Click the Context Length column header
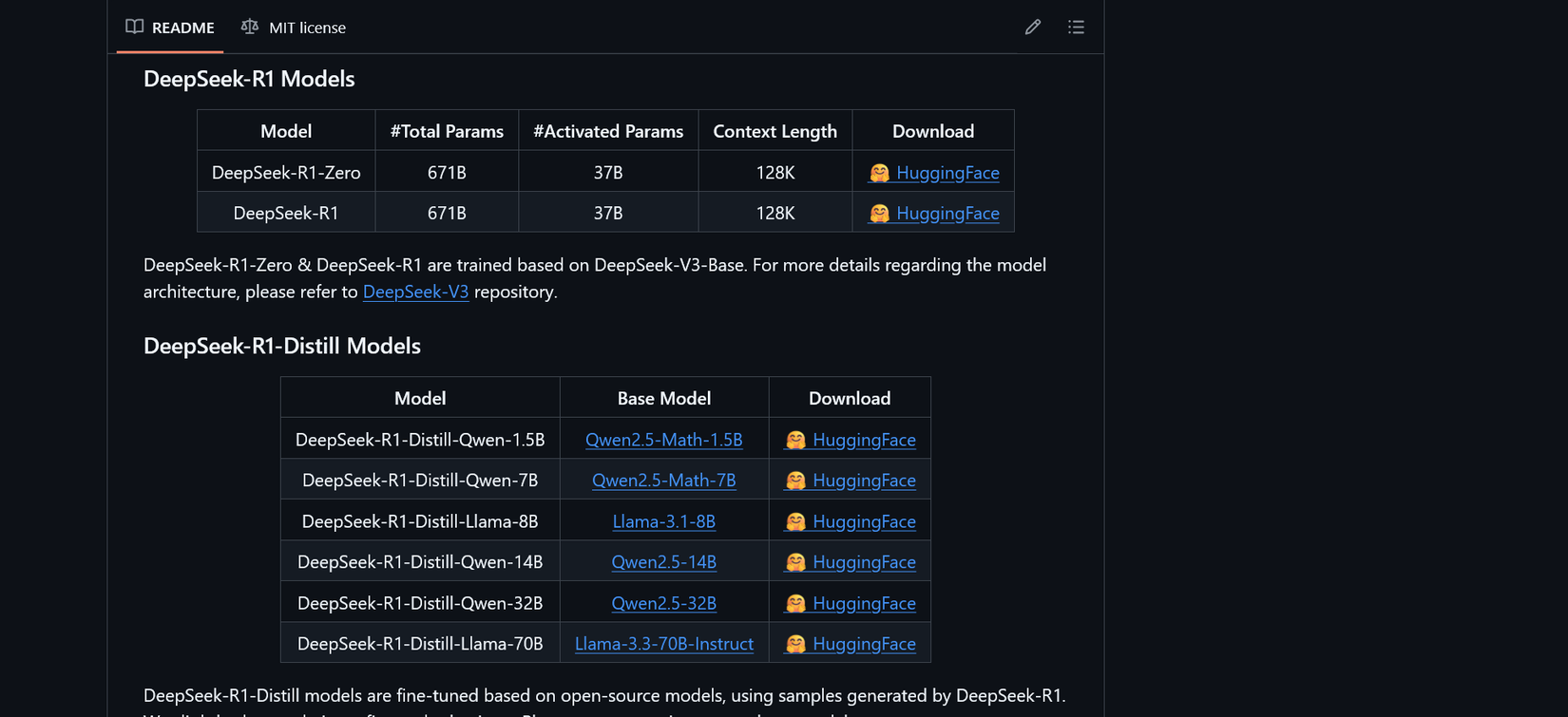Image resolution: width=1568 pixels, height=717 pixels. click(x=775, y=131)
